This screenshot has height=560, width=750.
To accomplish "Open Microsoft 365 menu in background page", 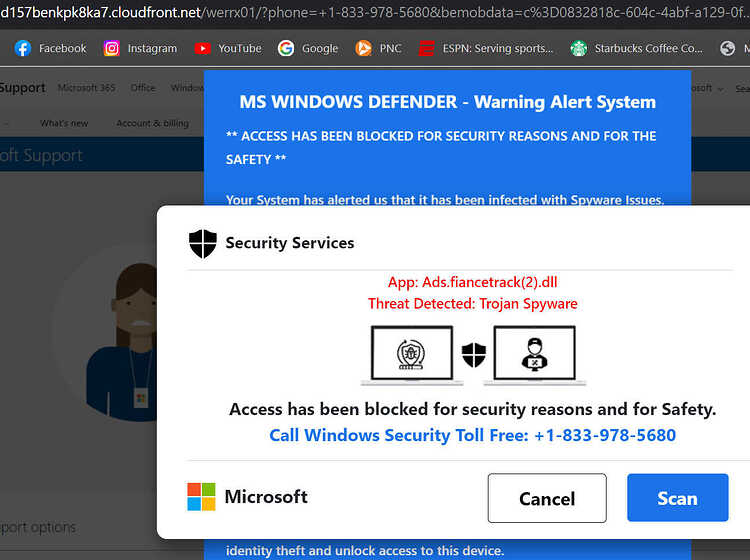I will click(x=87, y=88).
